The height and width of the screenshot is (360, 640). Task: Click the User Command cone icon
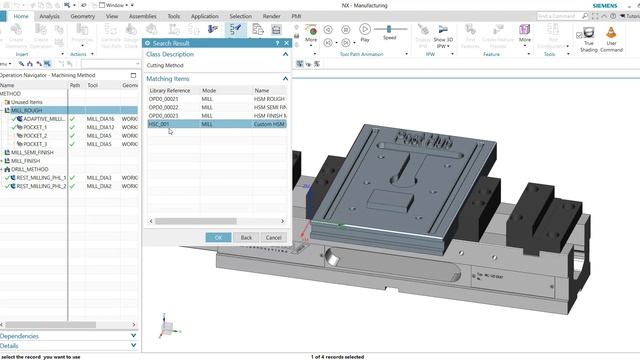(611, 33)
